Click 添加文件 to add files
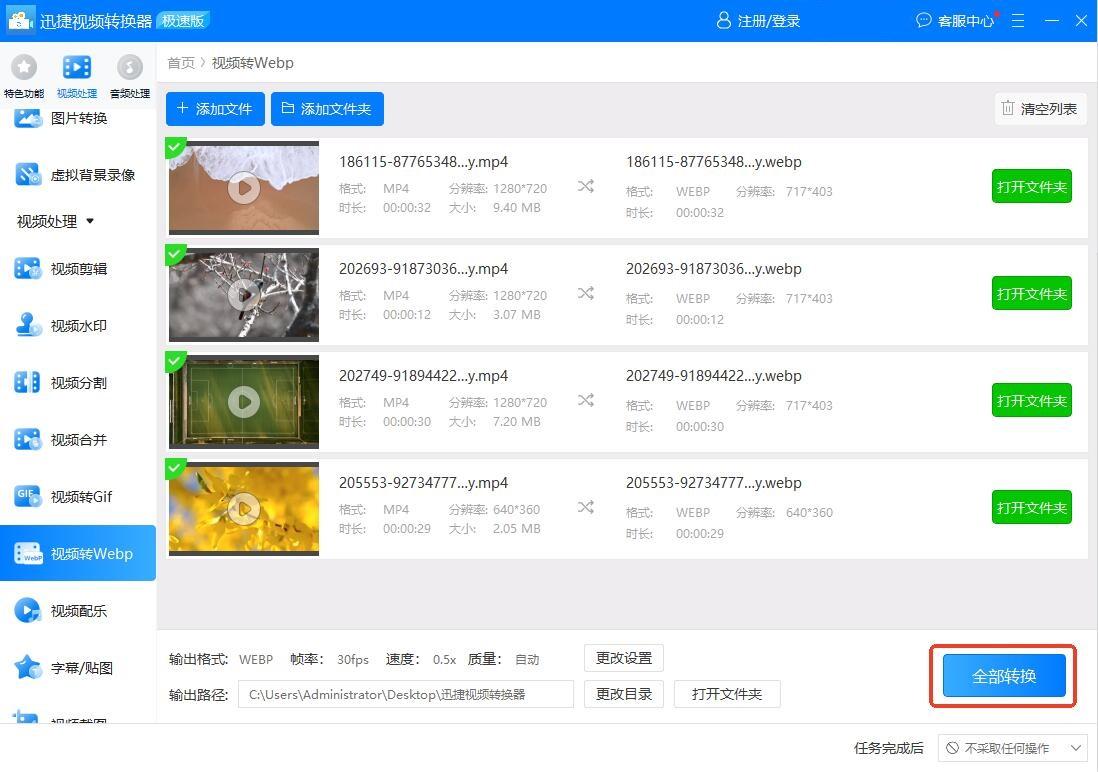 215,108
